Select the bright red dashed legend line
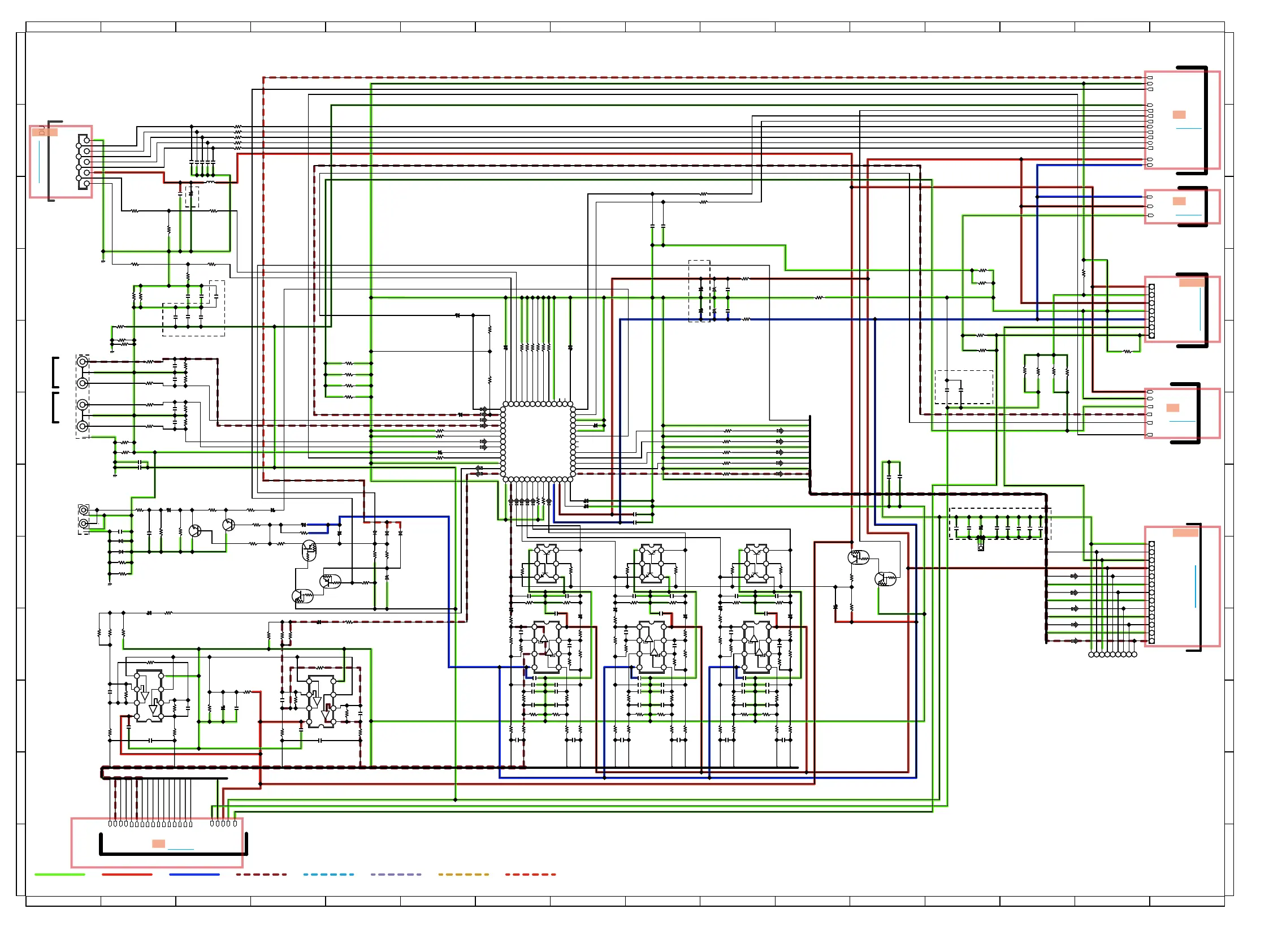This screenshot has width=1282, height=952. point(531,874)
